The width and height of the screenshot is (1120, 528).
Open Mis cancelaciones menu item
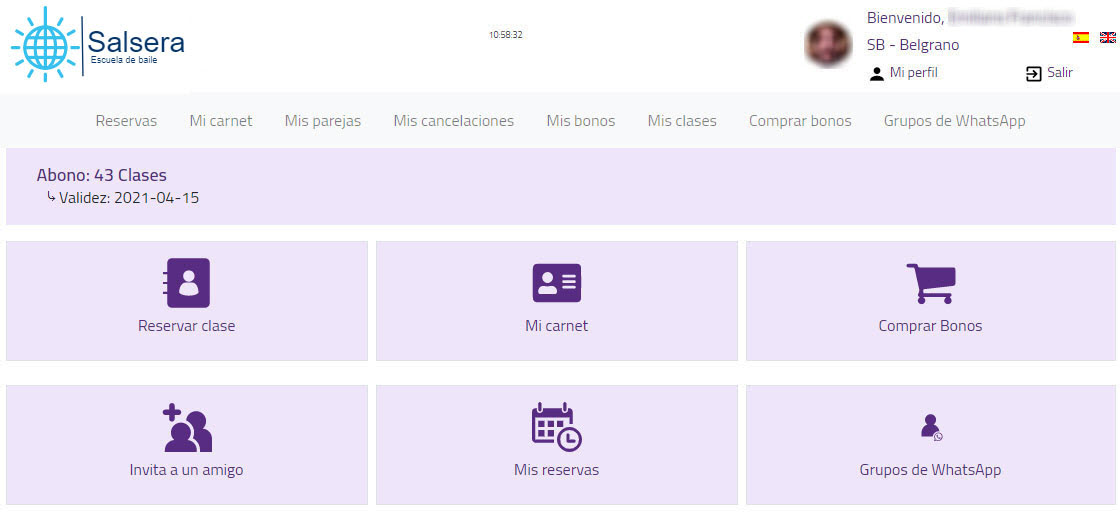pos(453,121)
